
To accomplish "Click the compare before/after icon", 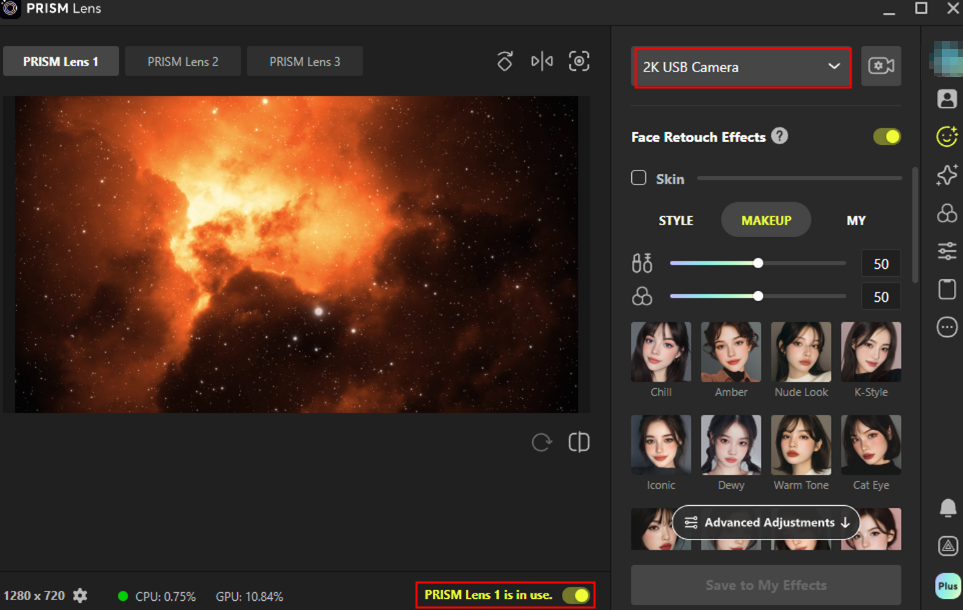I will pyautogui.click(x=579, y=443).
